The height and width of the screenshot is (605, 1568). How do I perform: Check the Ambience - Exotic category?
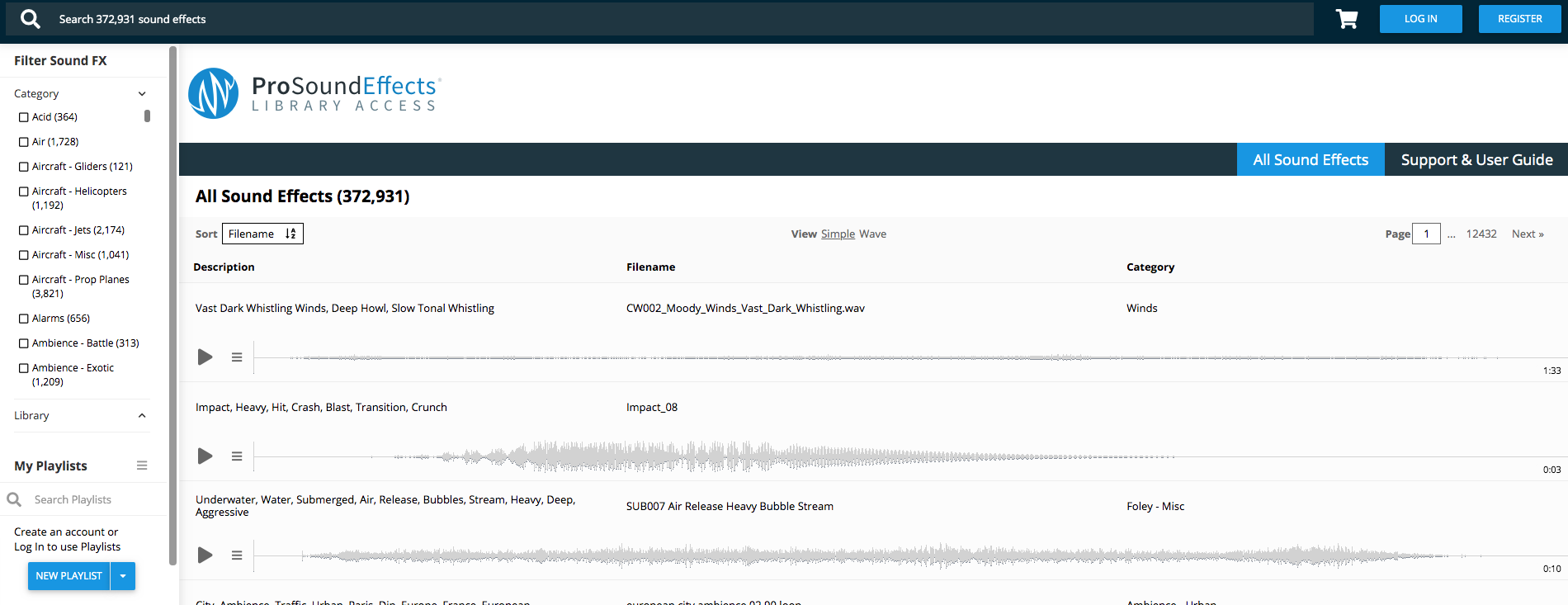(x=24, y=368)
